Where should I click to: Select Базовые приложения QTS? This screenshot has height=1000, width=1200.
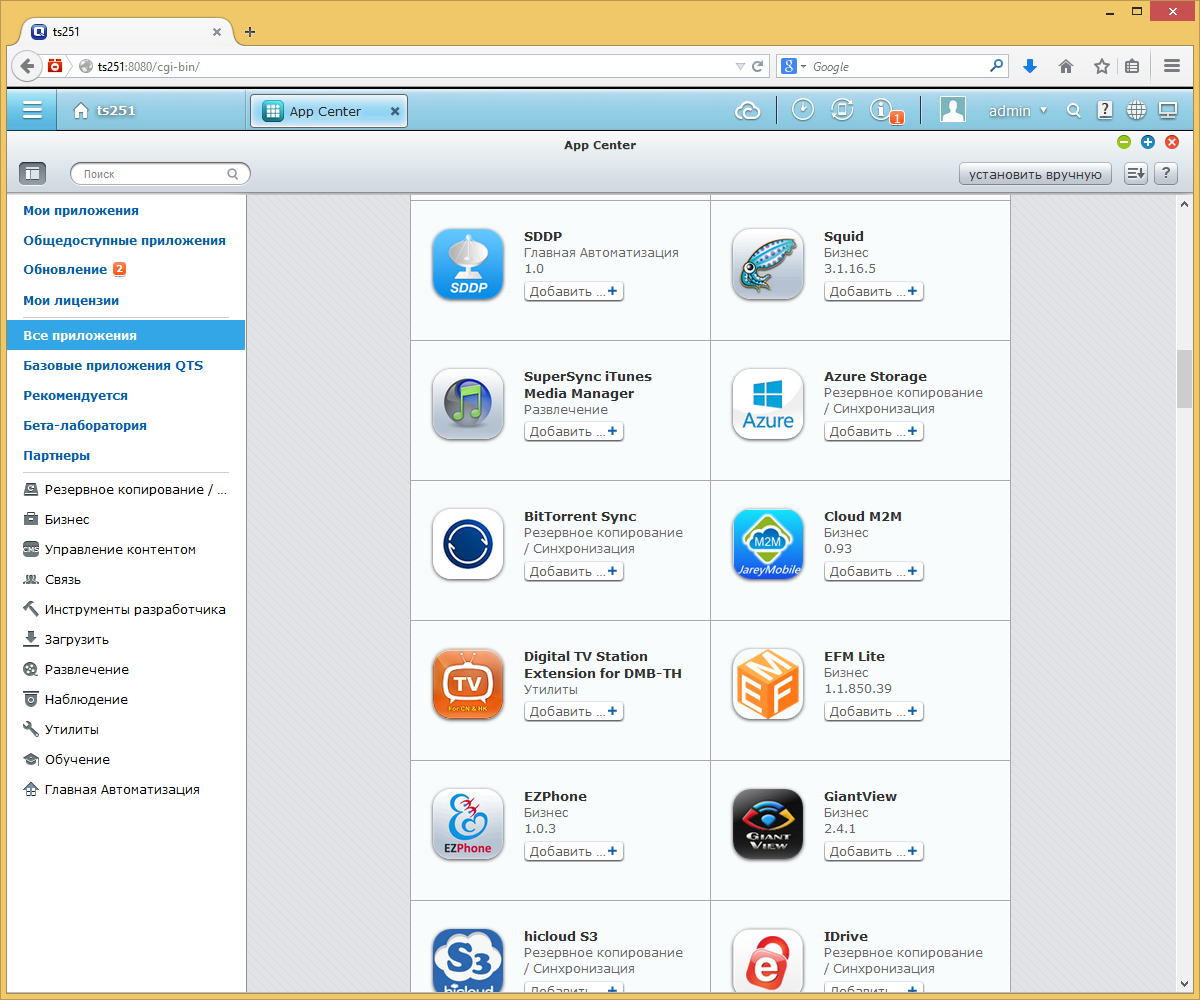pyautogui.click(x=113, y=365)
